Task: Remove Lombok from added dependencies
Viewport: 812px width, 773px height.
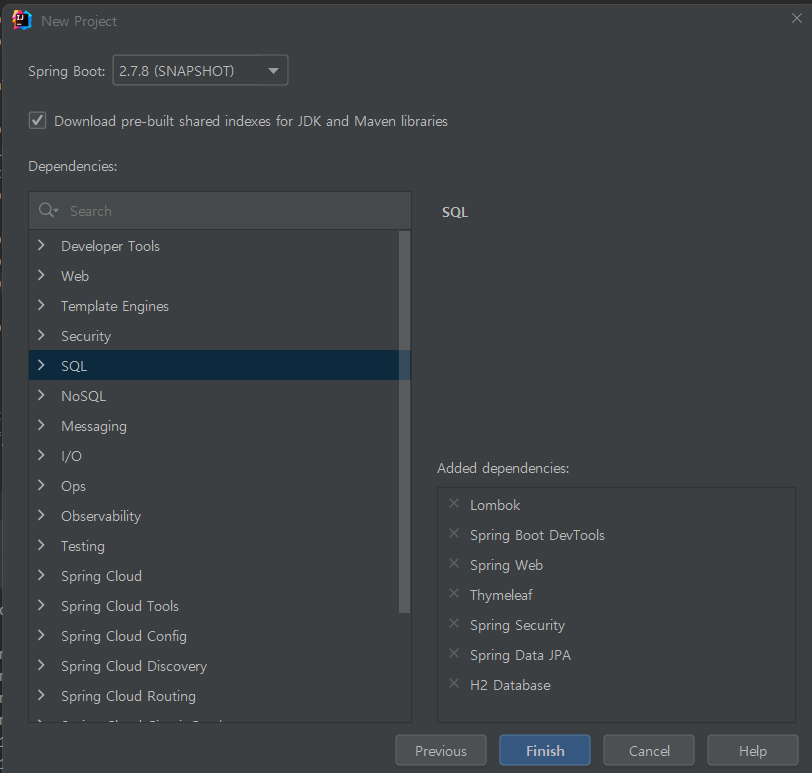Action: point(454,504)
